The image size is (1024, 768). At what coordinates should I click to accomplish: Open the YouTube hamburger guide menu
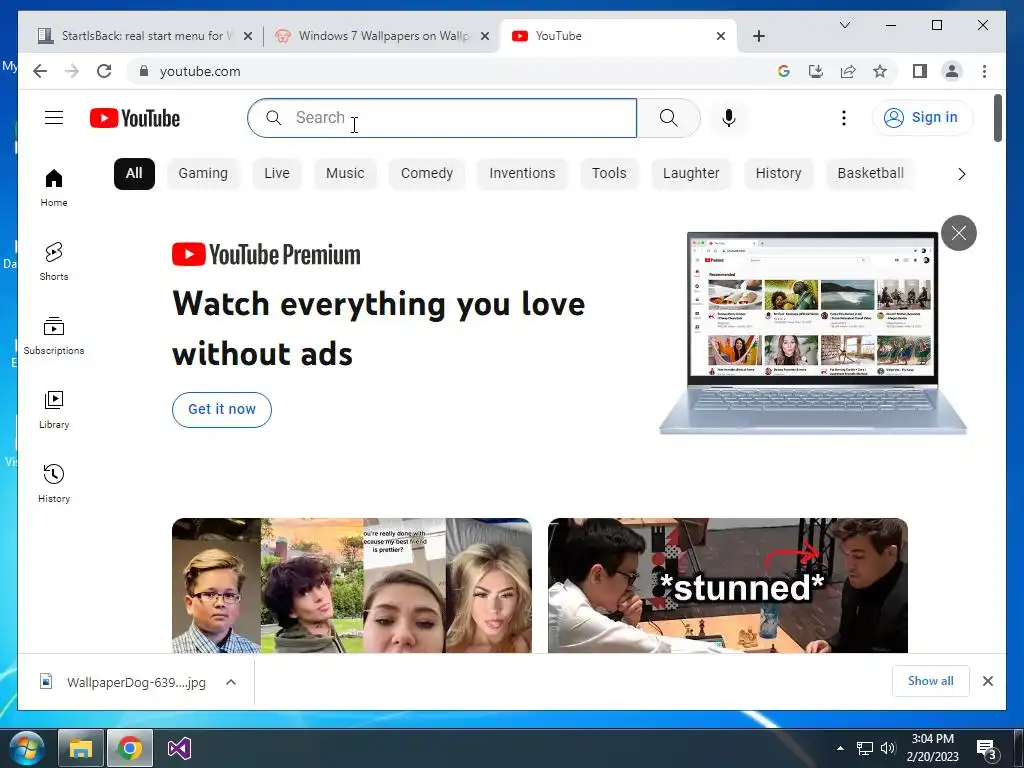click(54, 118)
